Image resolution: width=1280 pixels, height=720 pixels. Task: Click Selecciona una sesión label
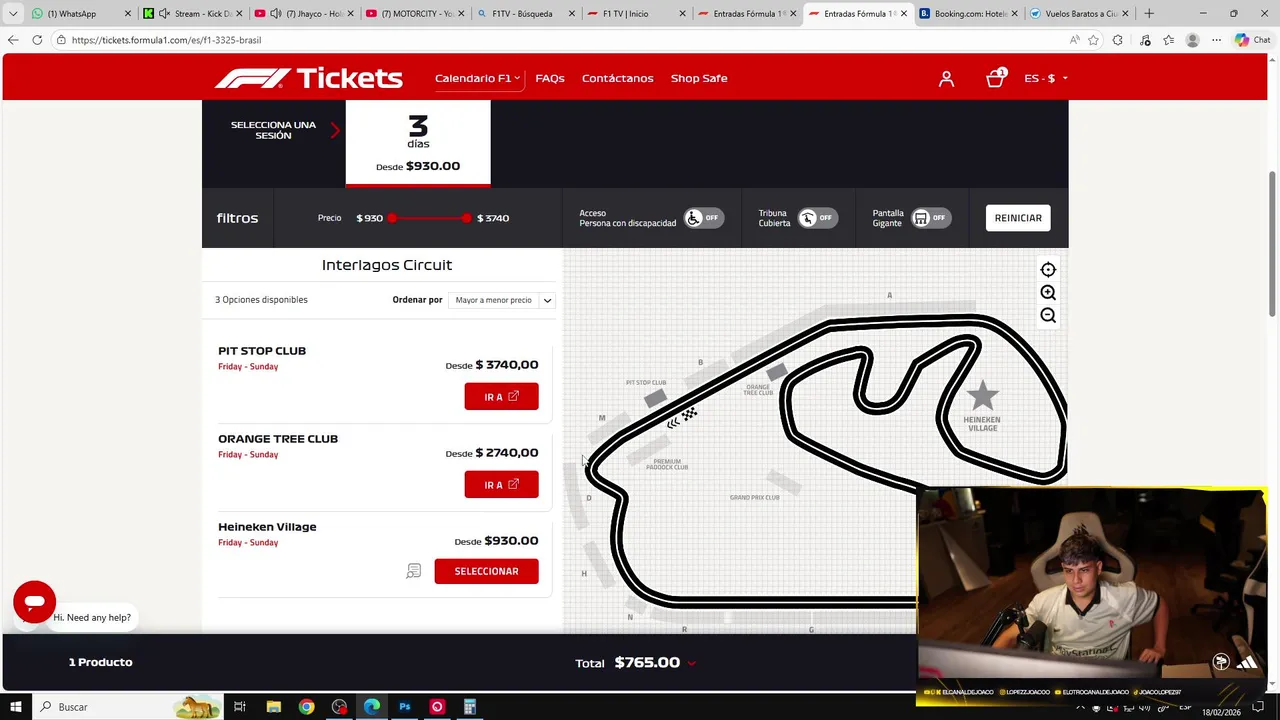coord(273,130)
